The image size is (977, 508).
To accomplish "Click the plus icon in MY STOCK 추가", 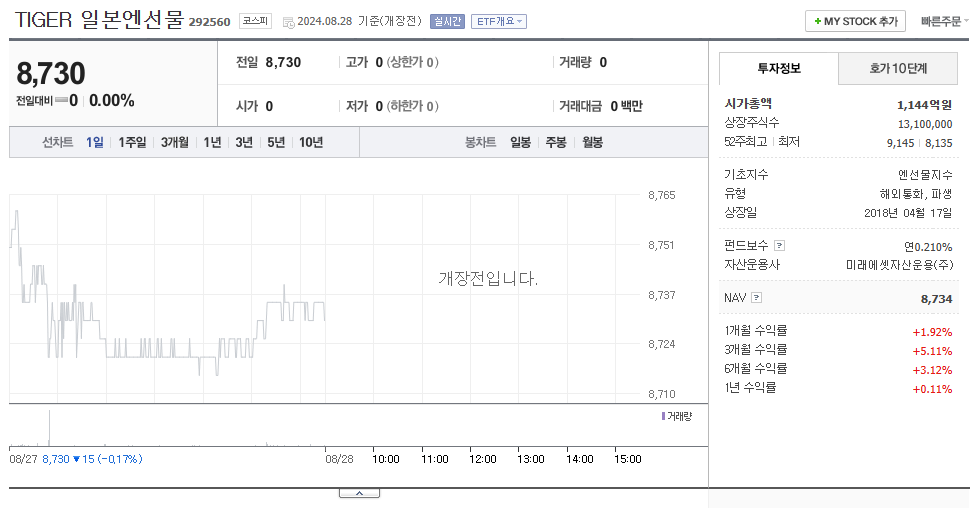I will tap(817, 21).
